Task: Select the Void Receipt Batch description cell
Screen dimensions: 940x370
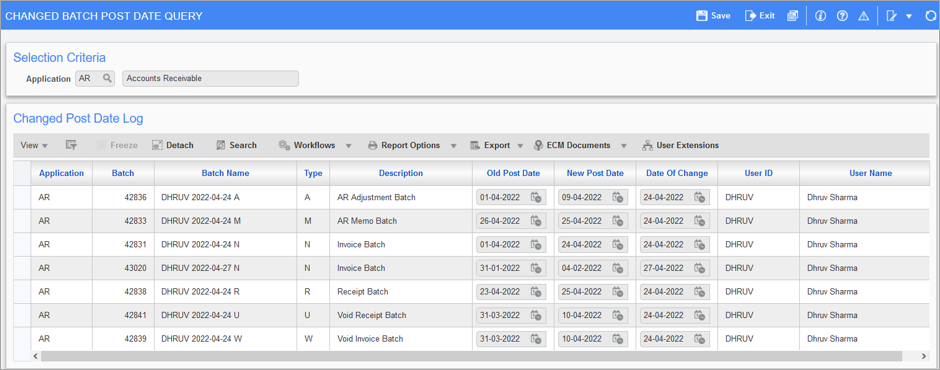Action: pos(400,315)
